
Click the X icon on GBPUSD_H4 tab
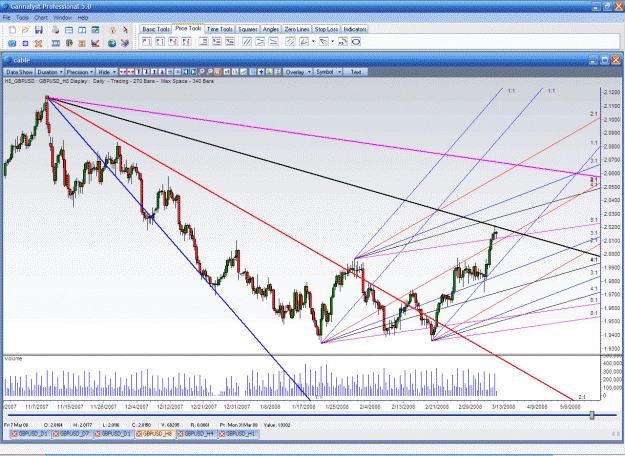pos(180,434)
